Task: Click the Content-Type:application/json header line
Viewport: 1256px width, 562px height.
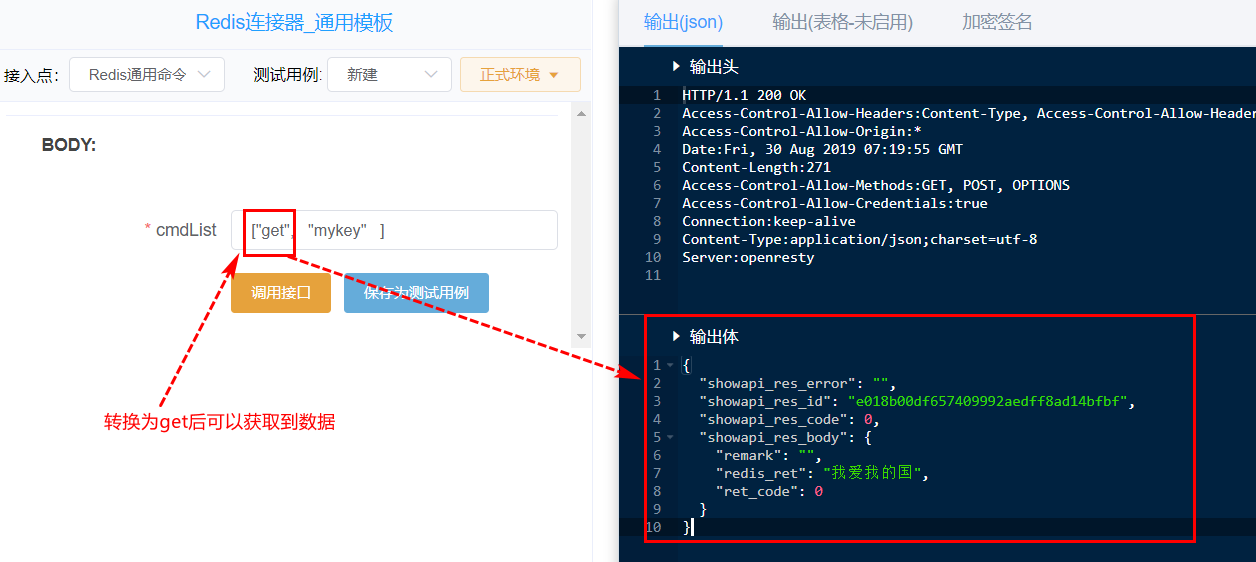Action: tap(859, 239)
